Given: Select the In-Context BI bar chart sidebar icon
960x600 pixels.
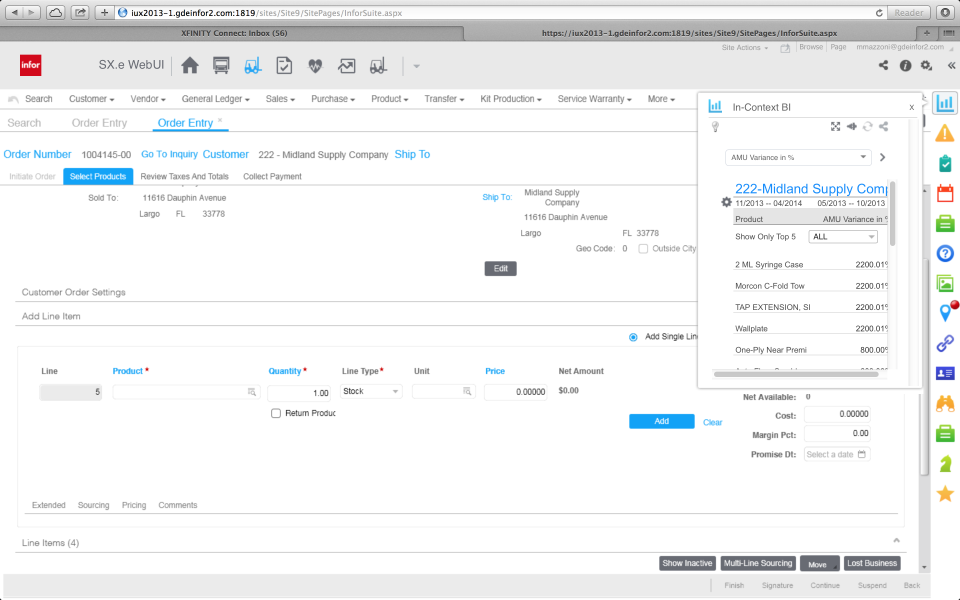Looking at the screenshot, I should [x=945, y=103].
